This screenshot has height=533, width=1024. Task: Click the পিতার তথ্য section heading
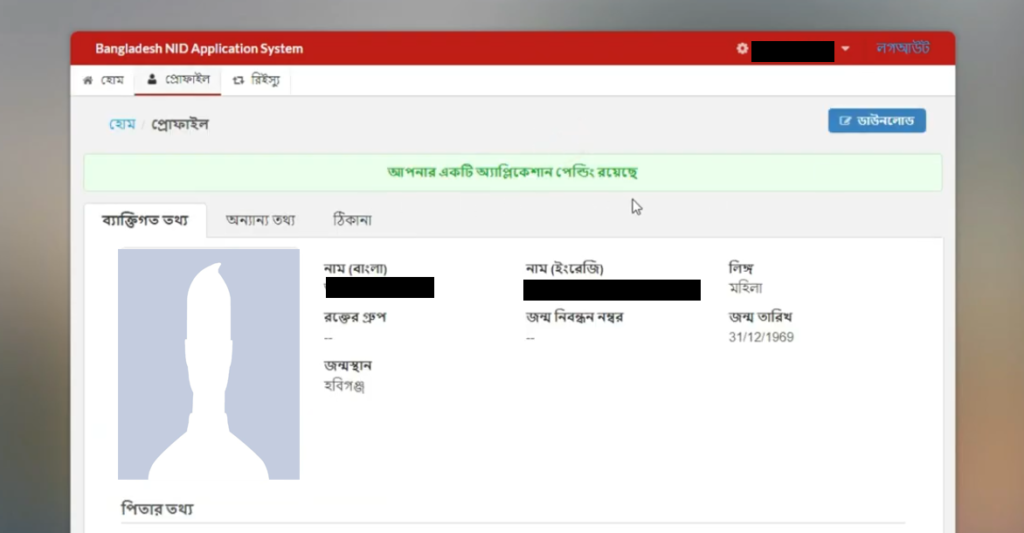(155, 509)
